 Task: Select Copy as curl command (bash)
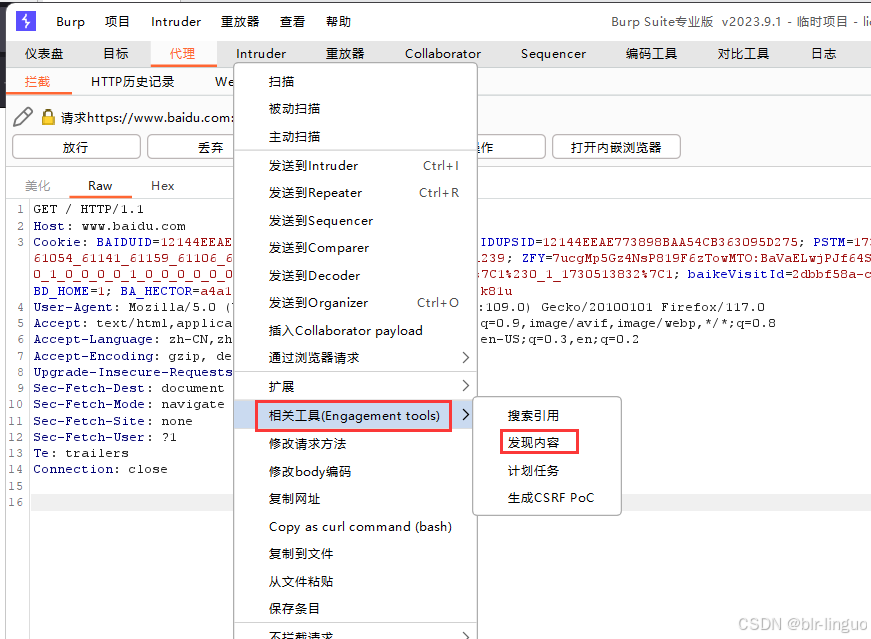(356, 527)
